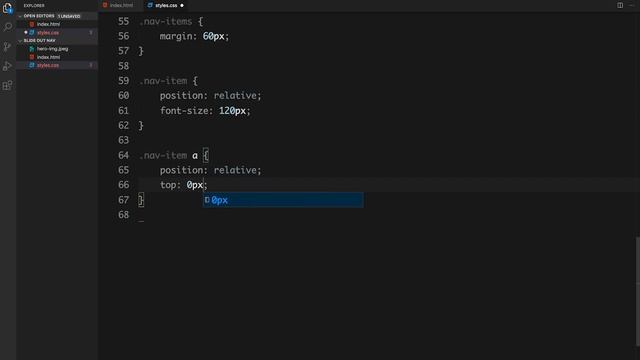This screenshot has width=640, height=360.
Task: Open the Run and Debug view
Action: (7, 66)
